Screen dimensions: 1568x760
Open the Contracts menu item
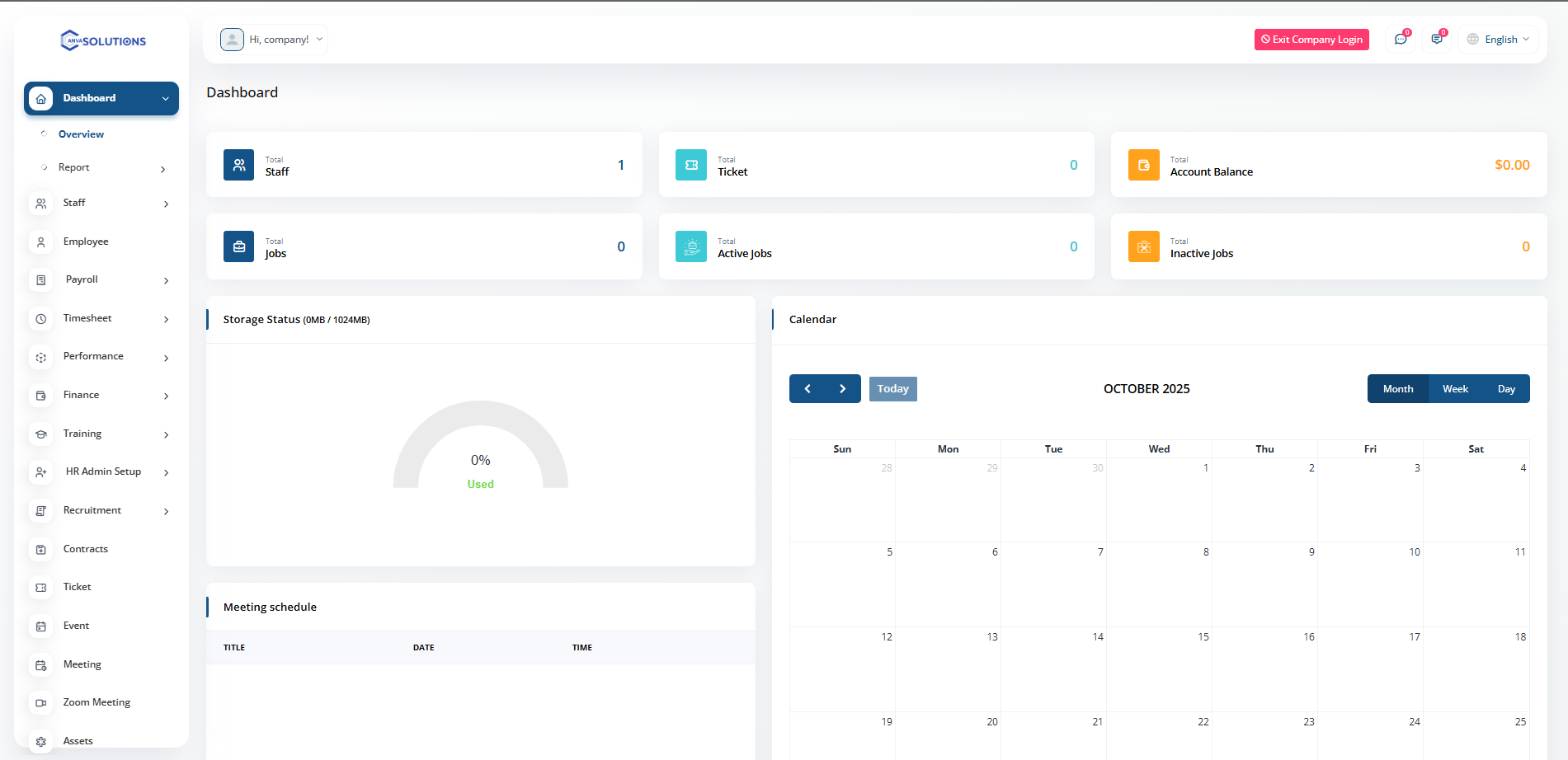tap(86, 549)
